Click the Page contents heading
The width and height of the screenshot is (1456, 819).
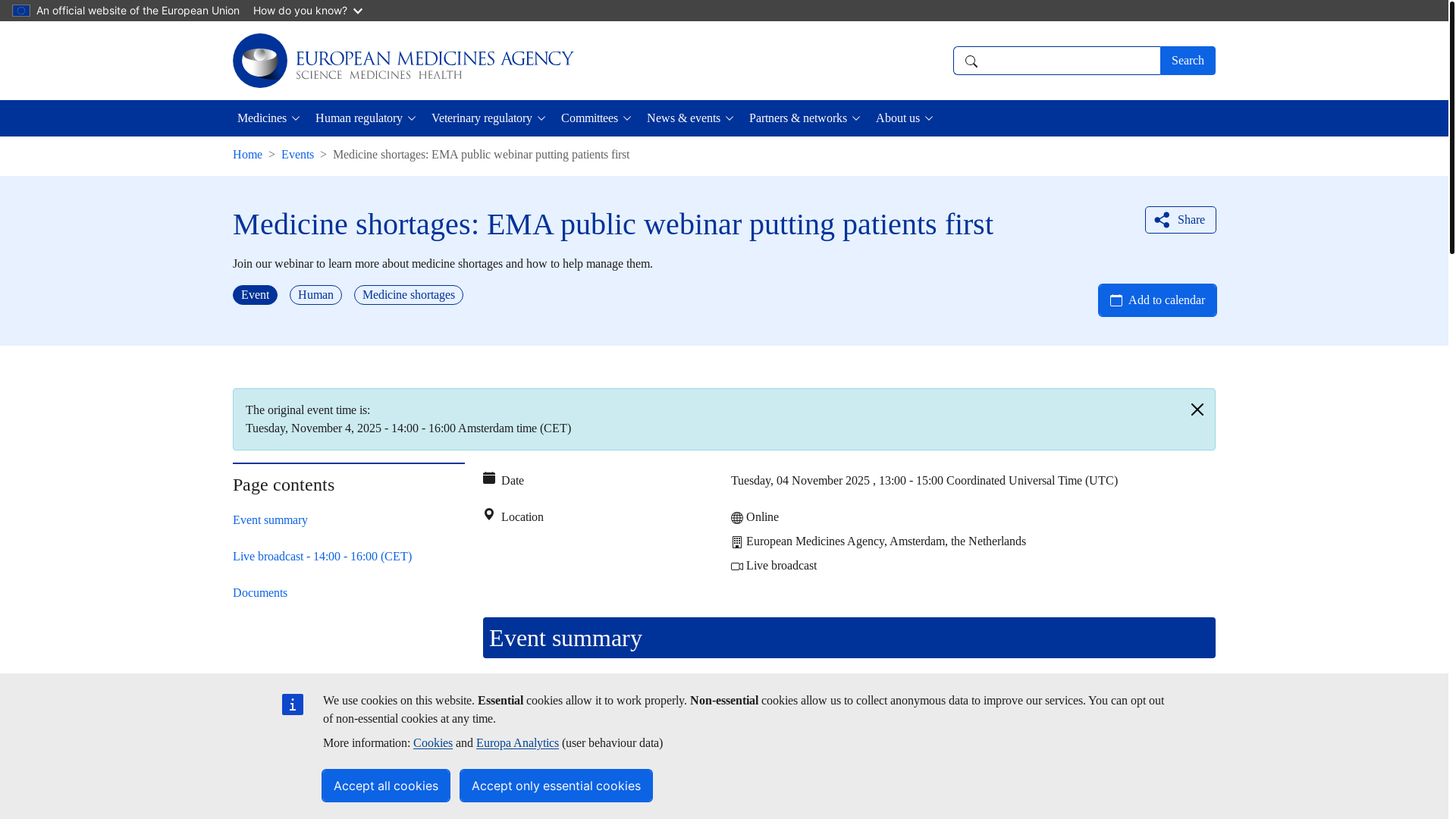pyautogui.click(x=284, y=485)
